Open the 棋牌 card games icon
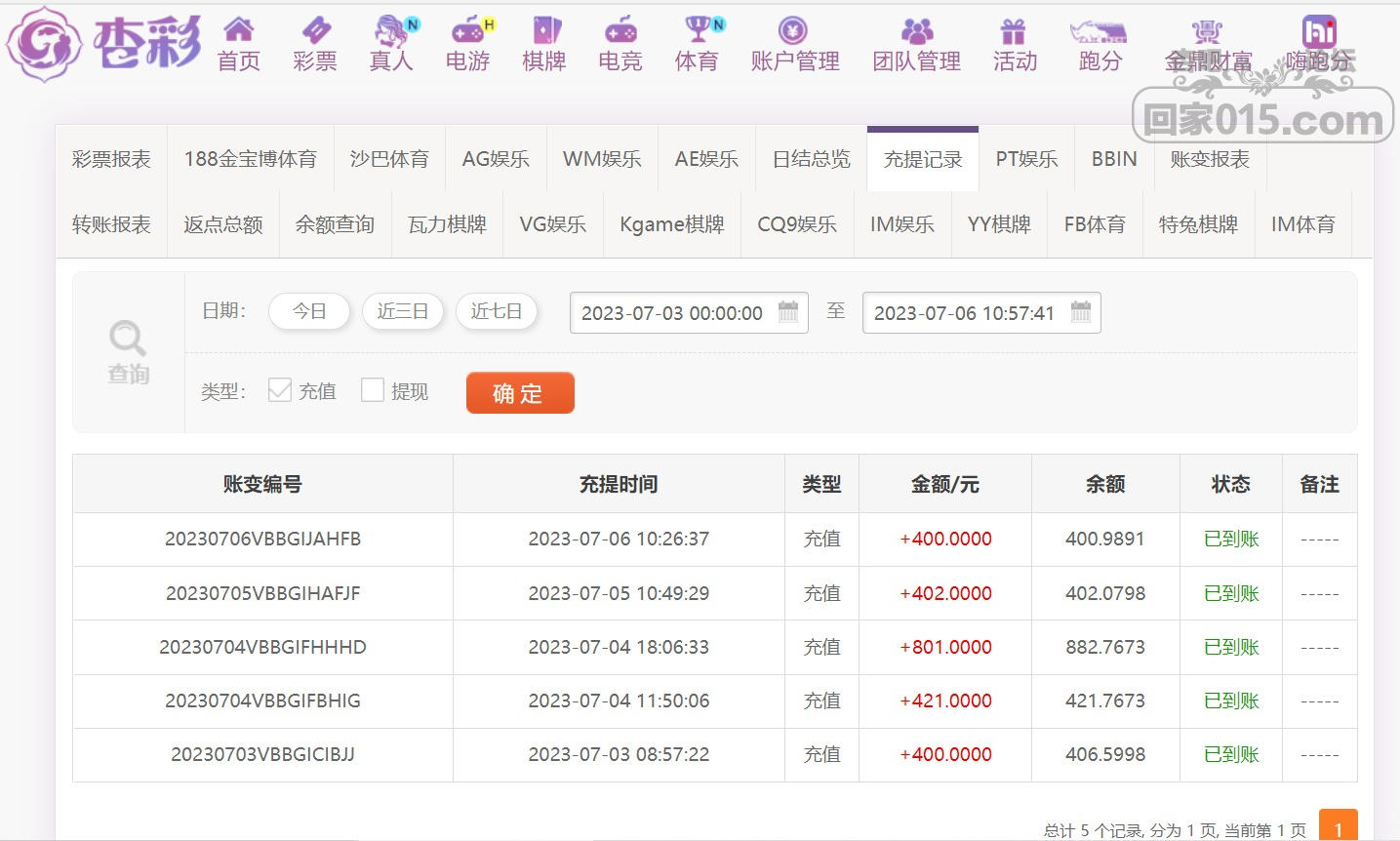 [x=544, y=30]
